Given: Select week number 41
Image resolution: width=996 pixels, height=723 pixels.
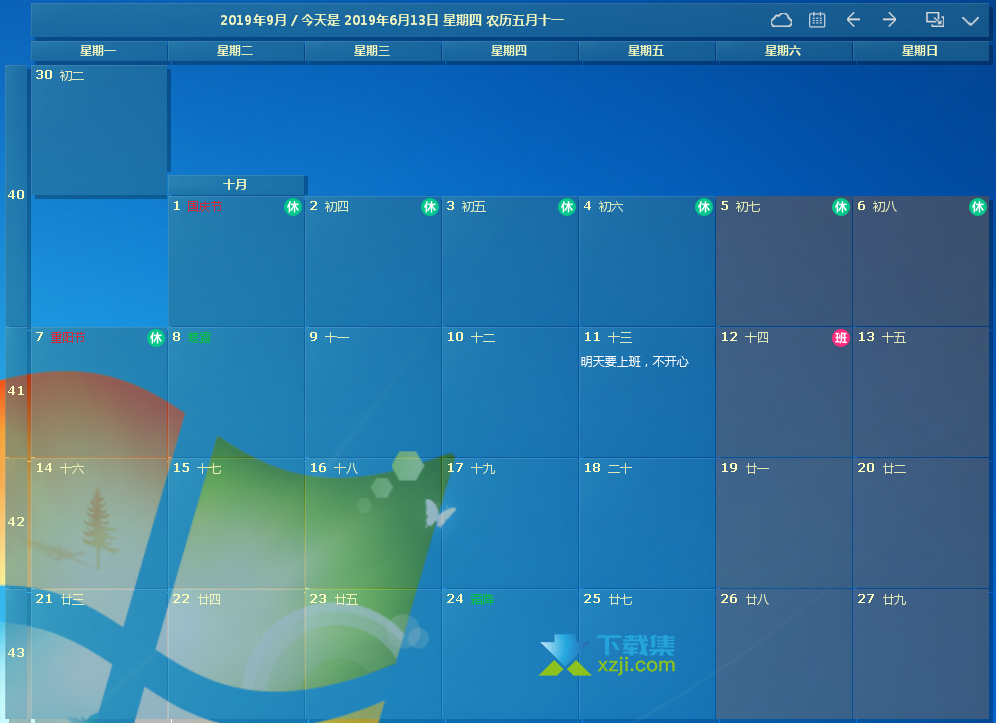Looking at the screenshot, I should [x=16, y=391].
